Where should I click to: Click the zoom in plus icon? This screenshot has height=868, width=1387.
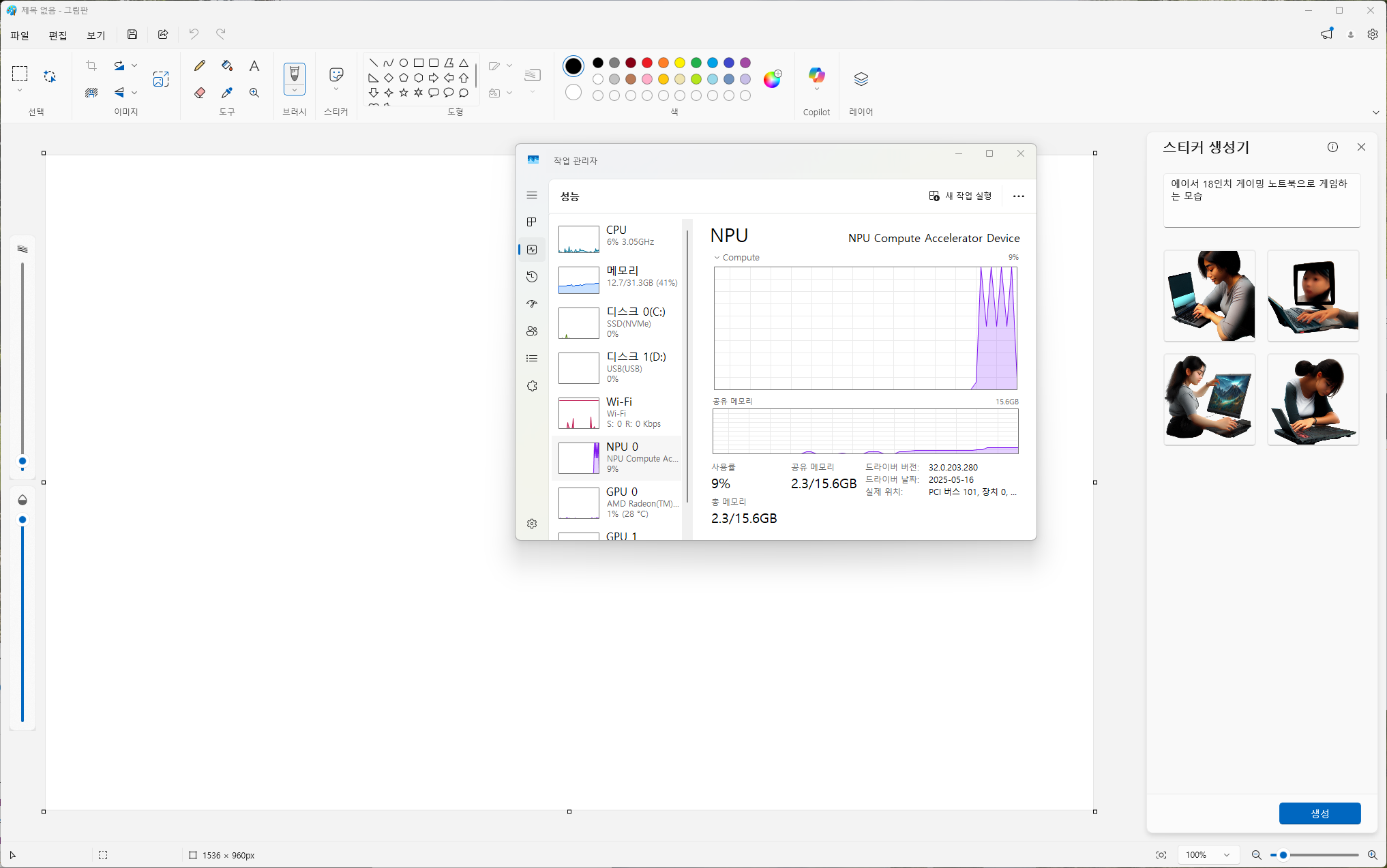pos(1372,855)
